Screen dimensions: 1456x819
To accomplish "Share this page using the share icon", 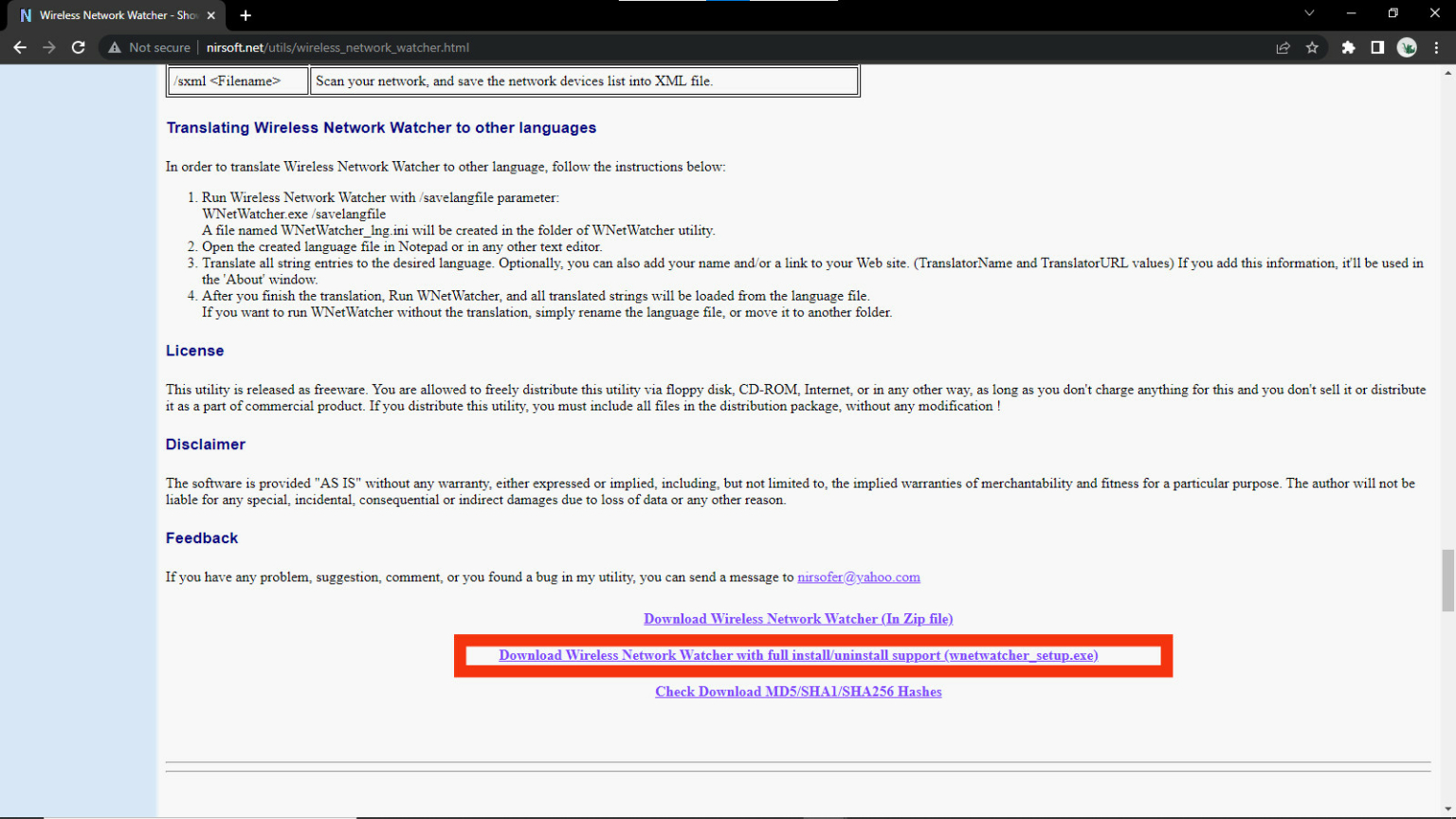I will [1283, 47].
